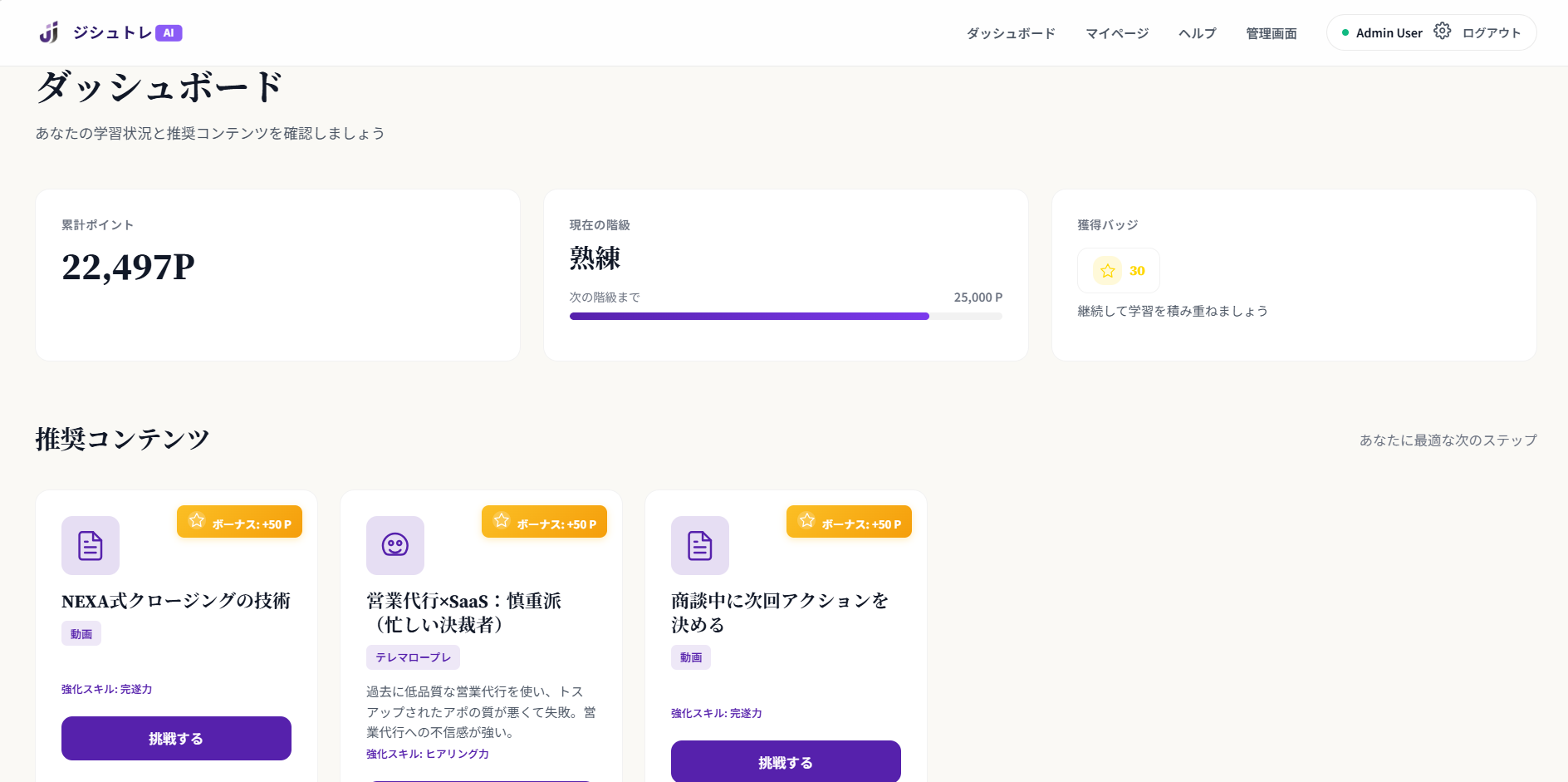Click the document icon on 商談中に次回アクションを決める card
This screenshot has width=1568, height=782.
[x=700, y=545]
